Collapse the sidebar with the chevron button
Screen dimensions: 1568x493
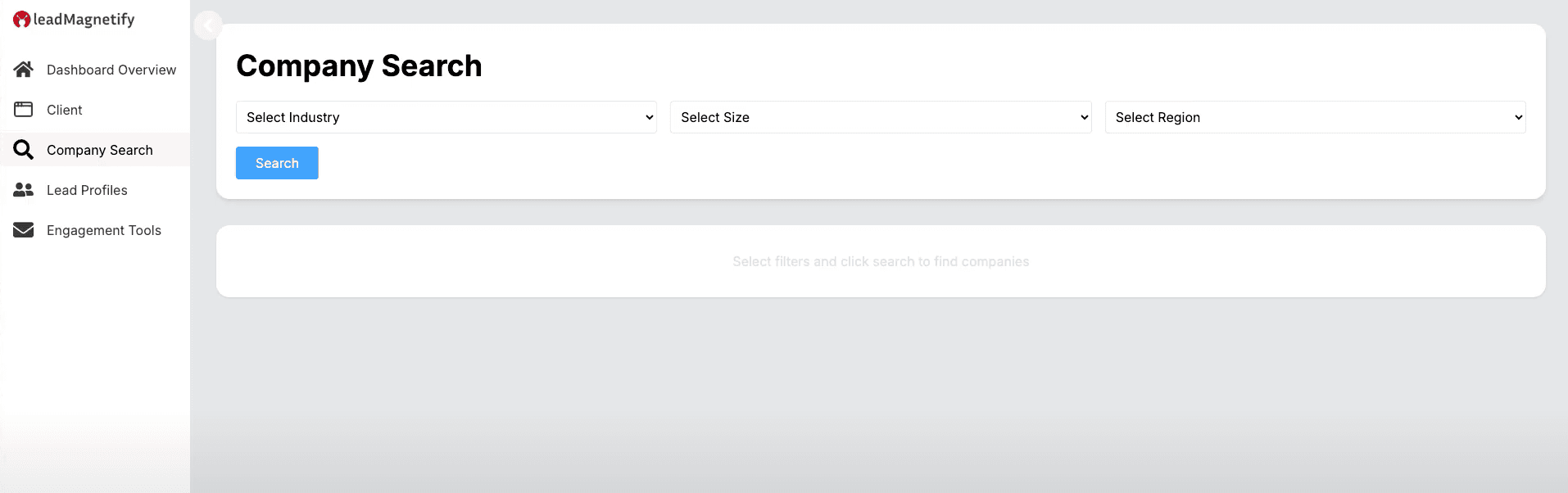point(208,25)
